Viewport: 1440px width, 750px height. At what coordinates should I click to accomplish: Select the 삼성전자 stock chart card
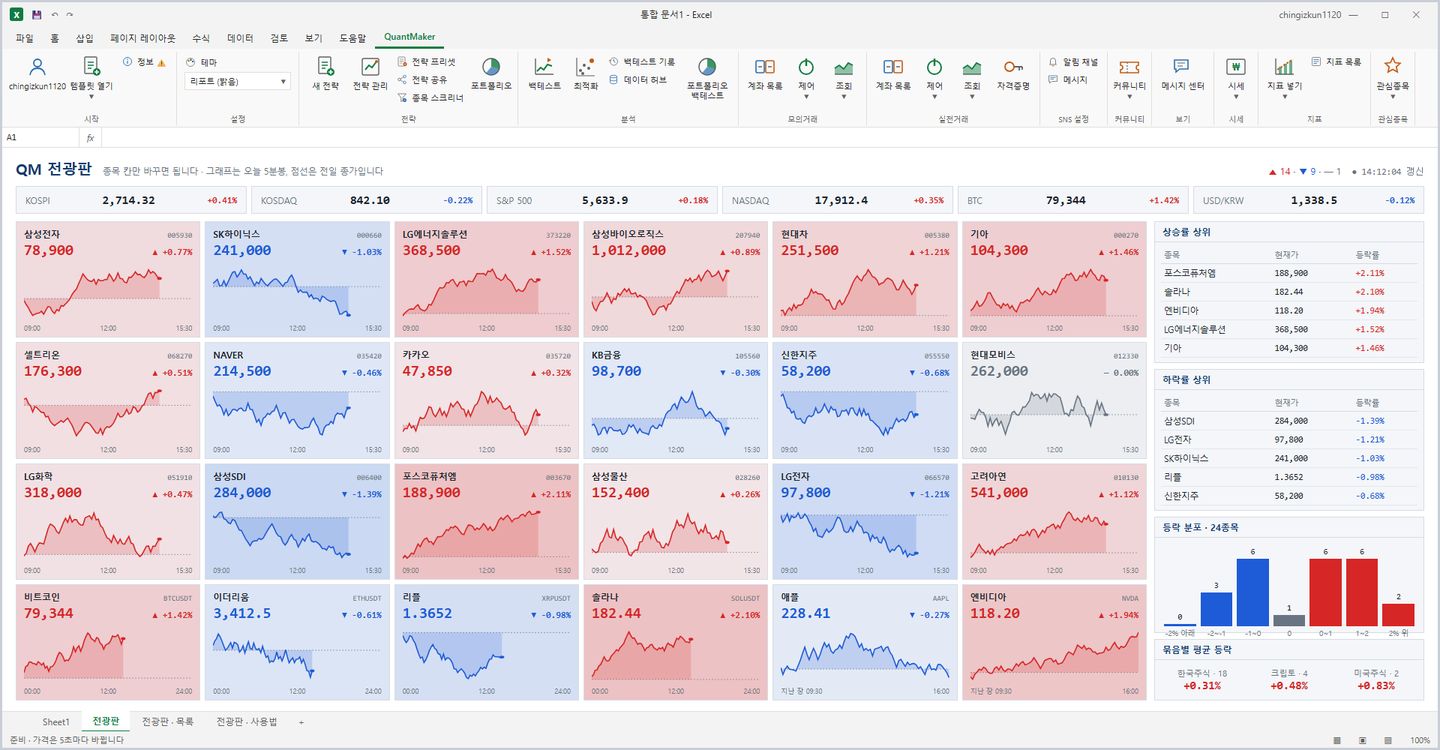tap(106, 279)
